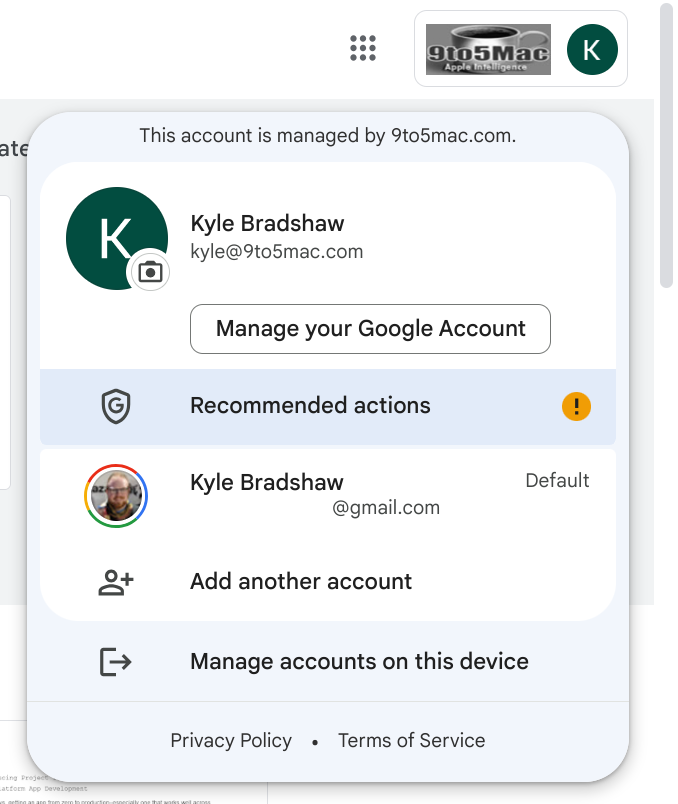The height and width of the screenshot is (804, 678).
Task: Click the 9to5Mac organization logo
Action: pyautogui.click(x=488, y=49)
